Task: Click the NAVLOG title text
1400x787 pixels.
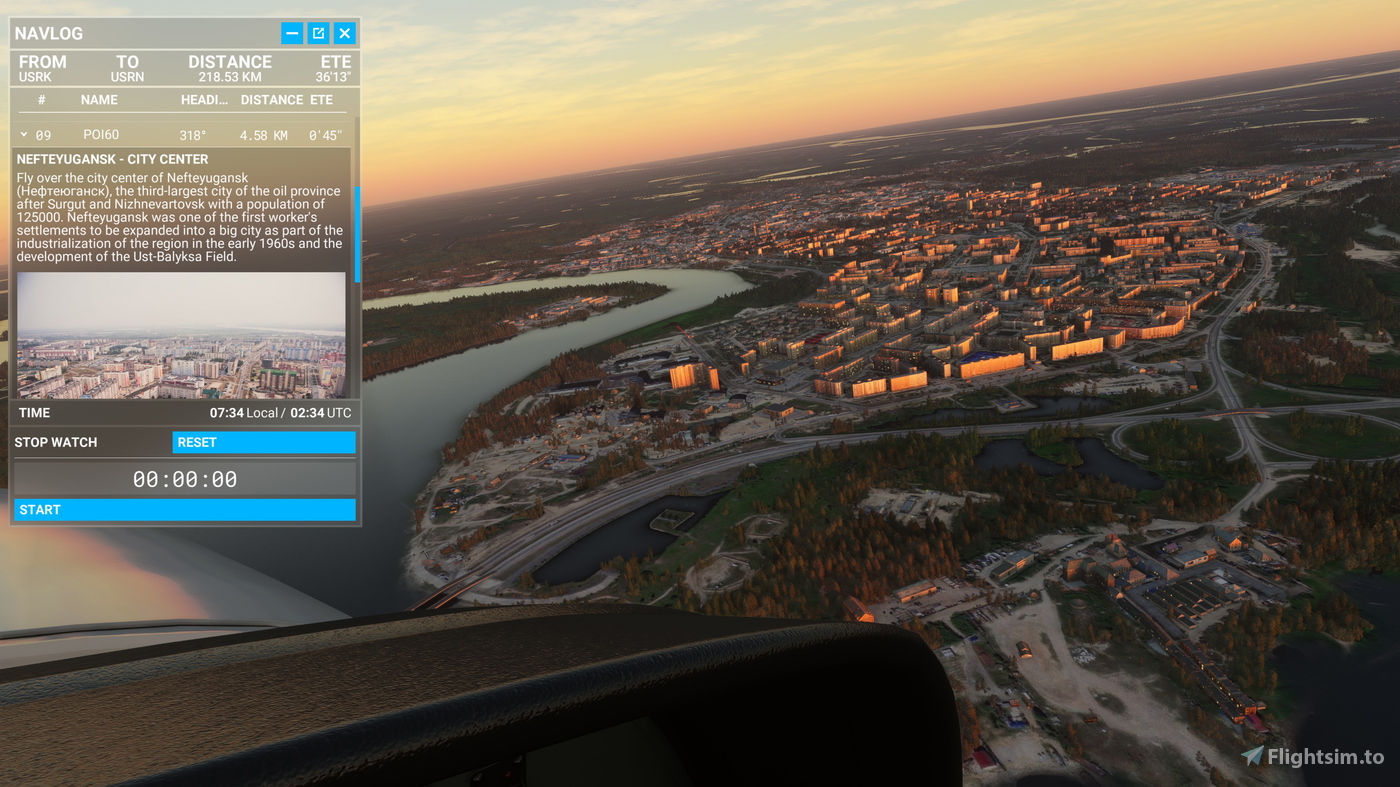Action: pos(48,33)
